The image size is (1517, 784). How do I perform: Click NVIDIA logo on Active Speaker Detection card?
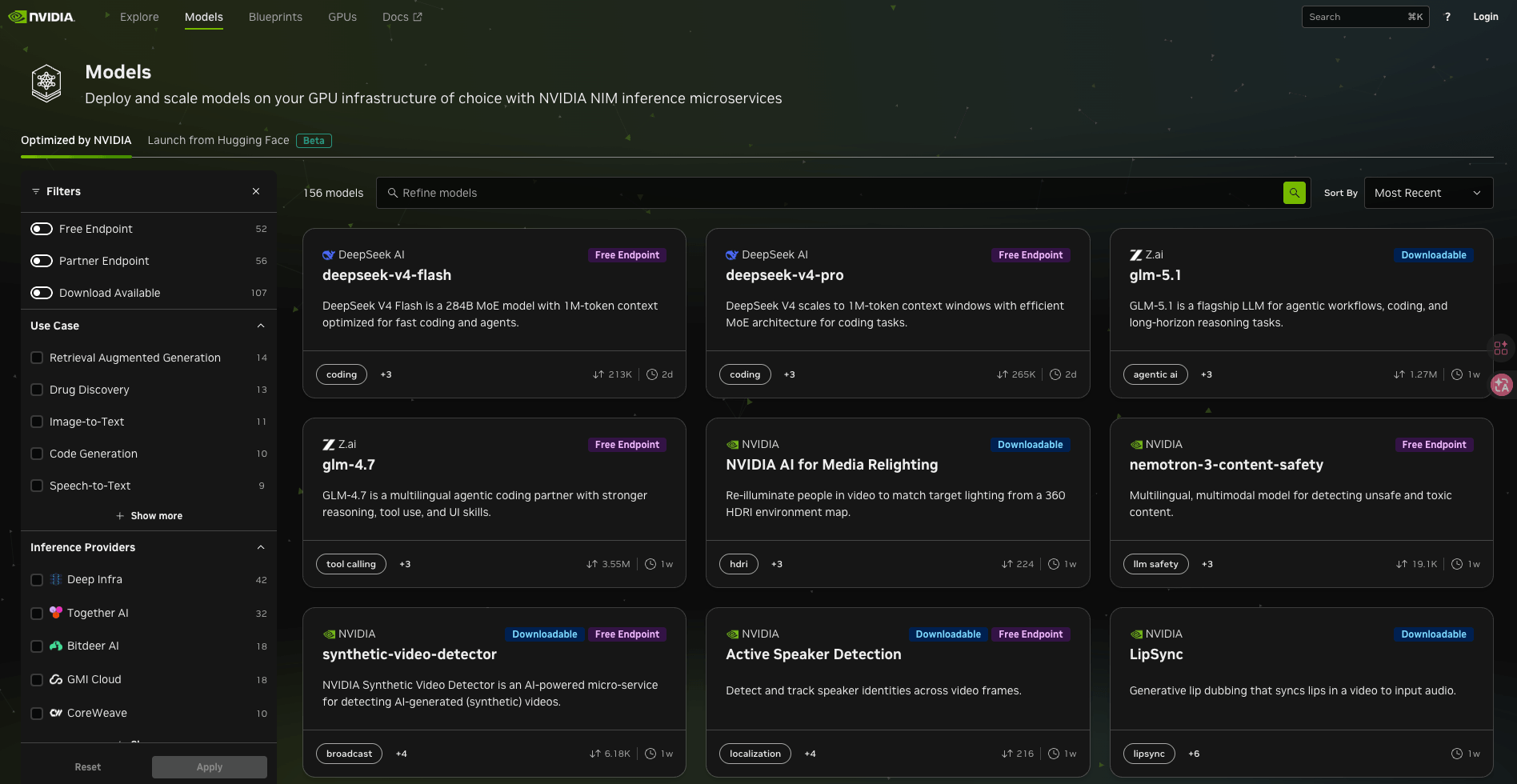click(731, 634)
